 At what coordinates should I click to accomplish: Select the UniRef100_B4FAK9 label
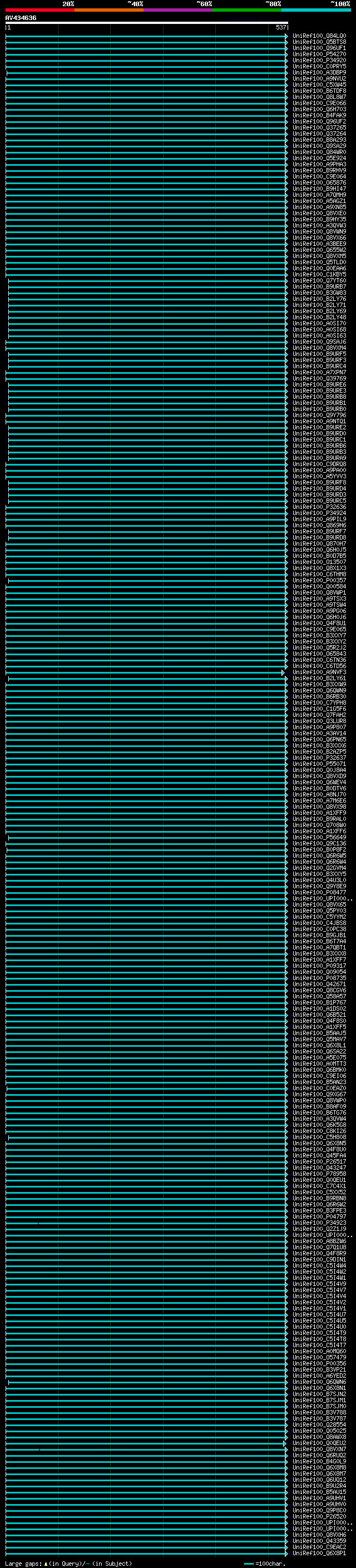319,115
